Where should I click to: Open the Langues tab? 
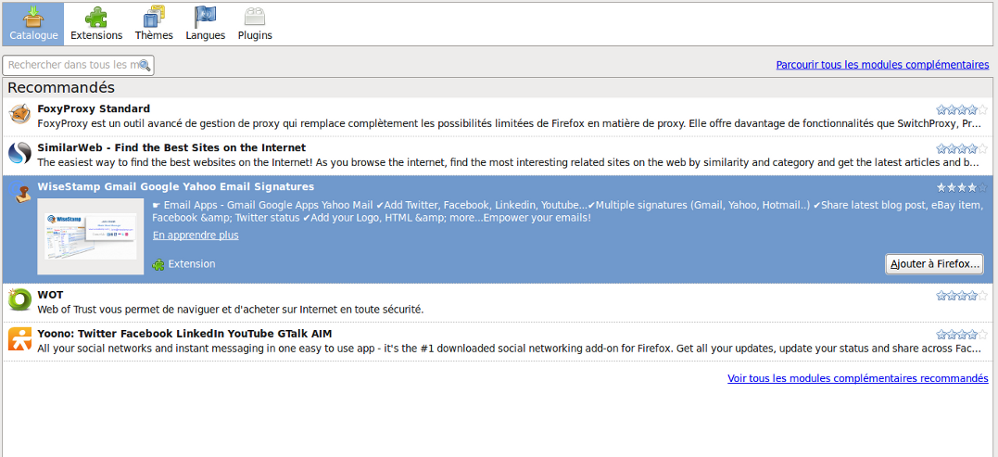point(206,24)
